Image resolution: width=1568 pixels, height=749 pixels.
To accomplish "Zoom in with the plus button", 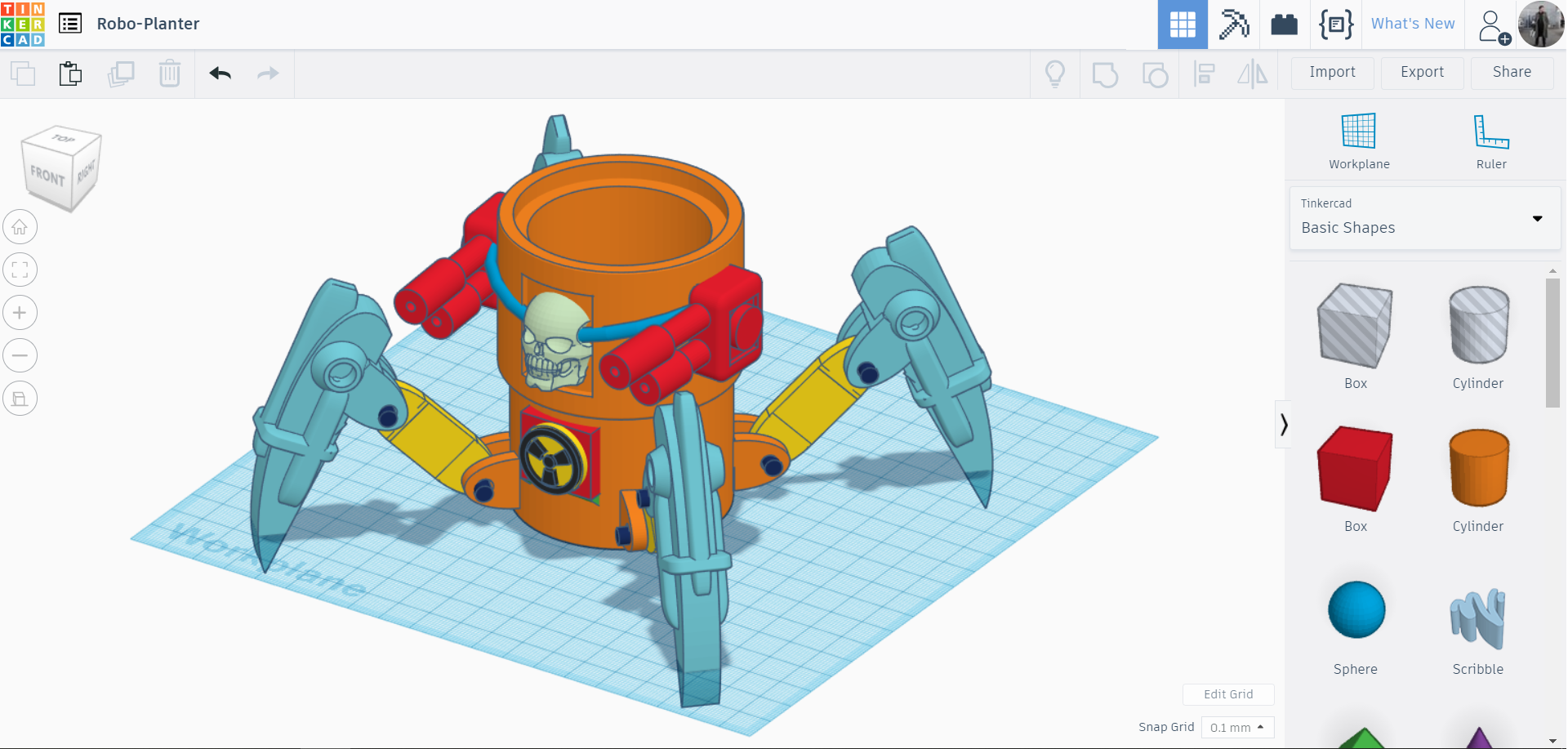I will (20, 313).
